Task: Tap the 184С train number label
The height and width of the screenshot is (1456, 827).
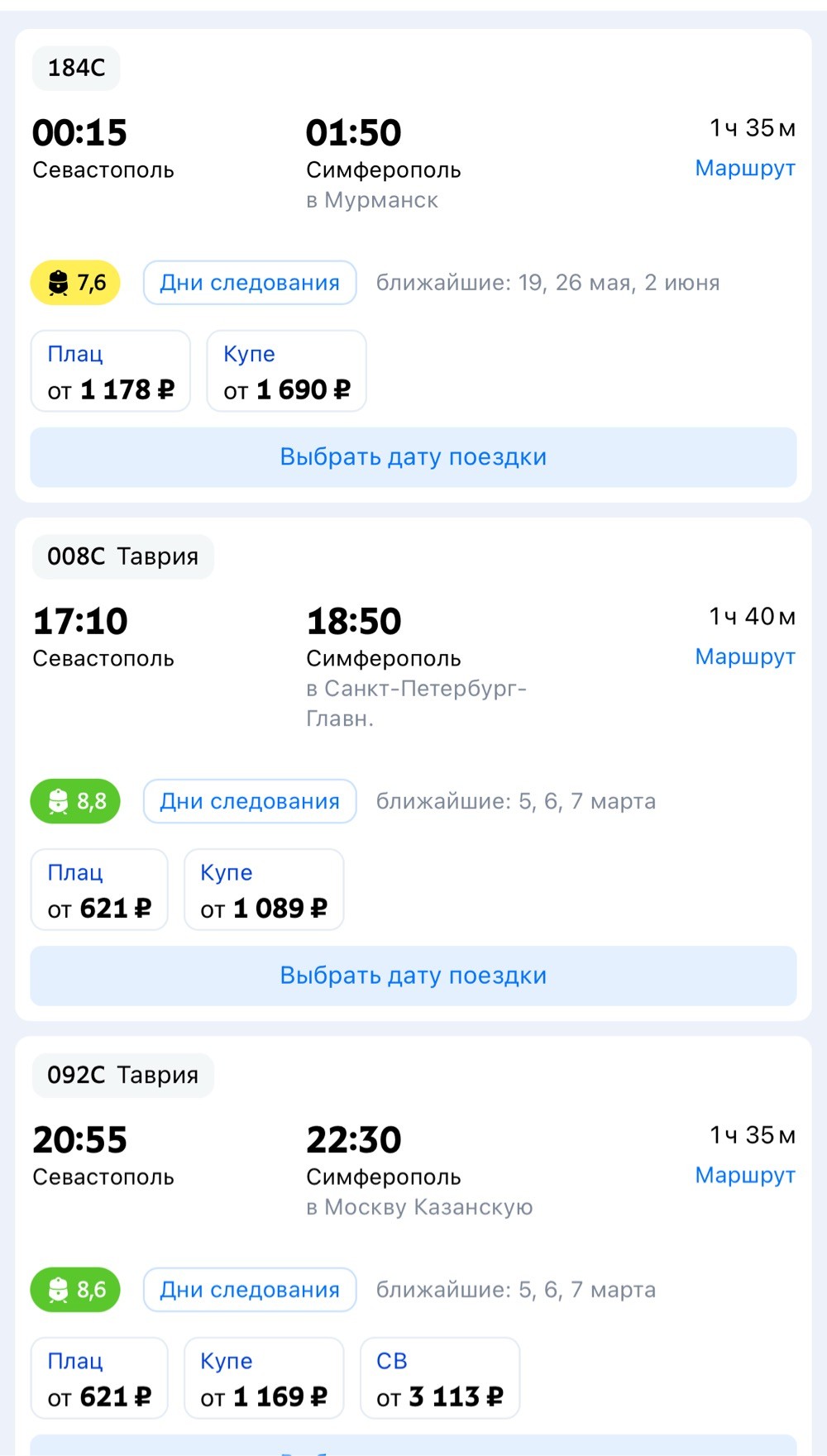Action: [76, 68]
